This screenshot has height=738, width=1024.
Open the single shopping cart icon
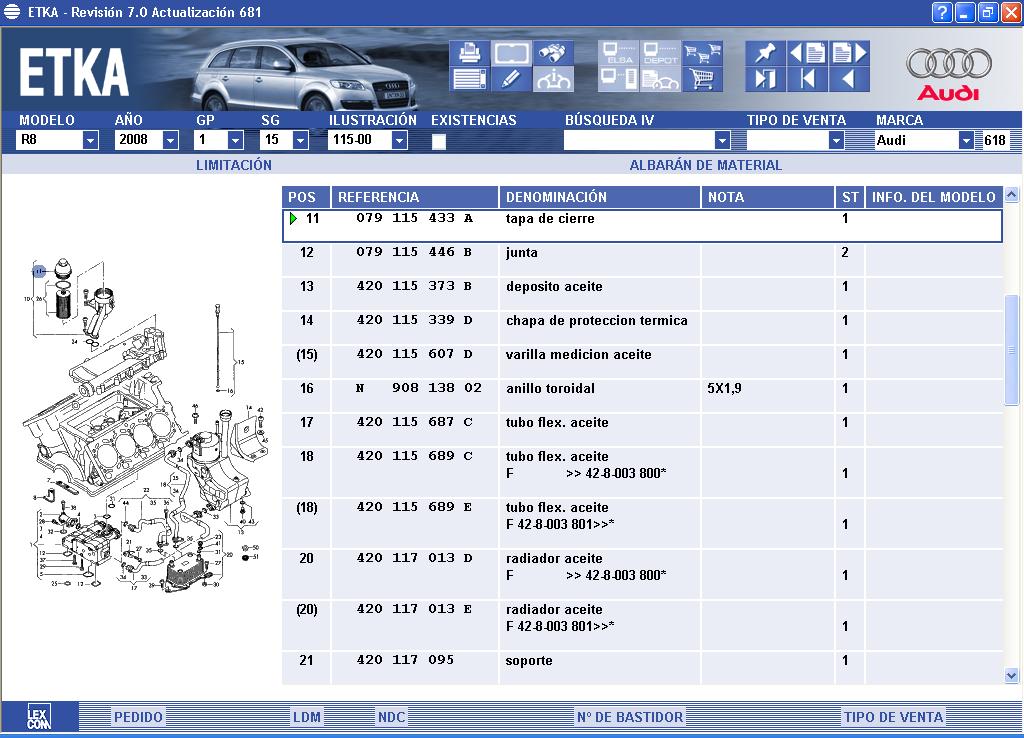click(702, 79)
